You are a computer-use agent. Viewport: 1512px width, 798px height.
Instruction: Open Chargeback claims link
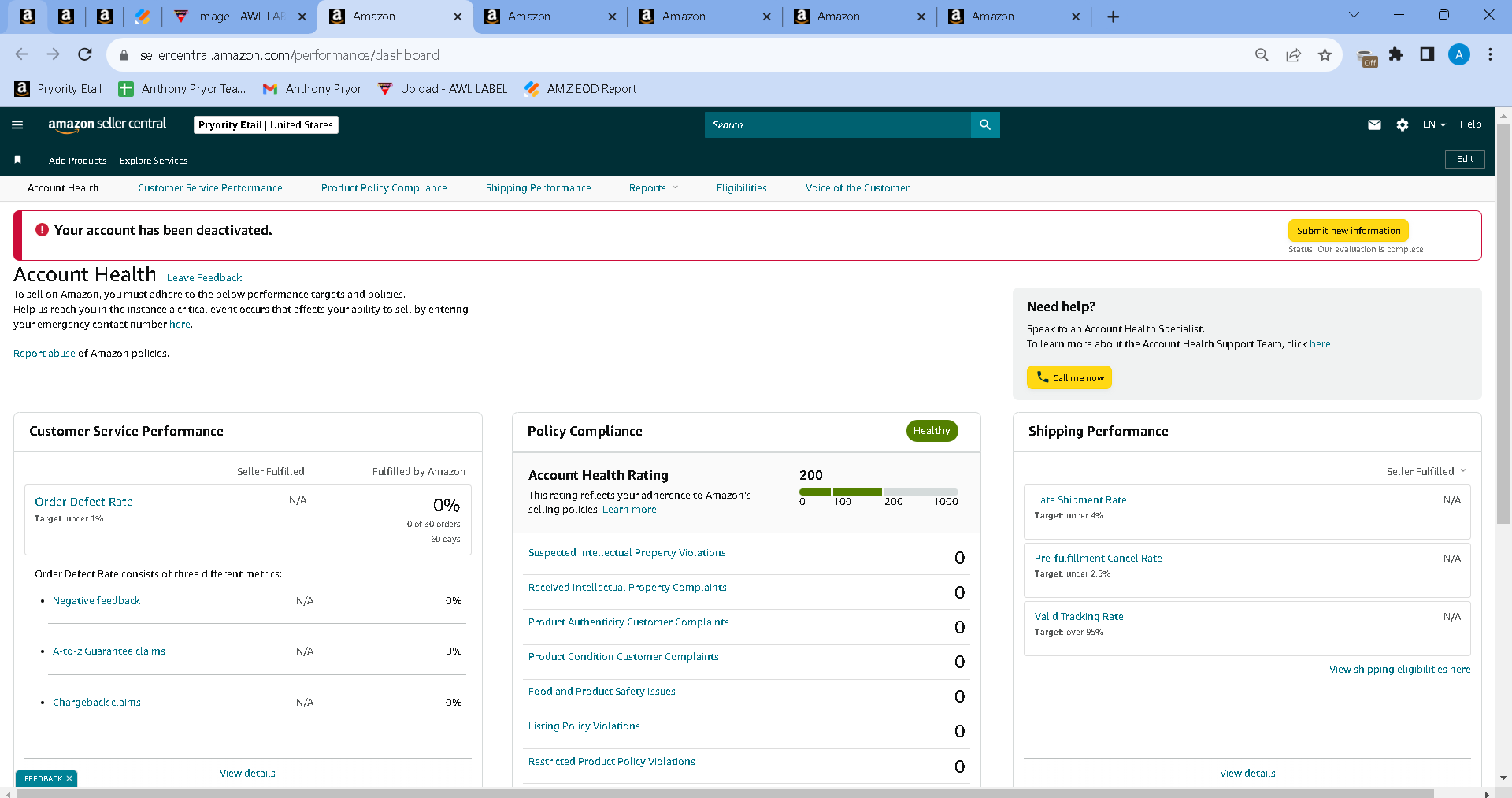pos(97,703)
